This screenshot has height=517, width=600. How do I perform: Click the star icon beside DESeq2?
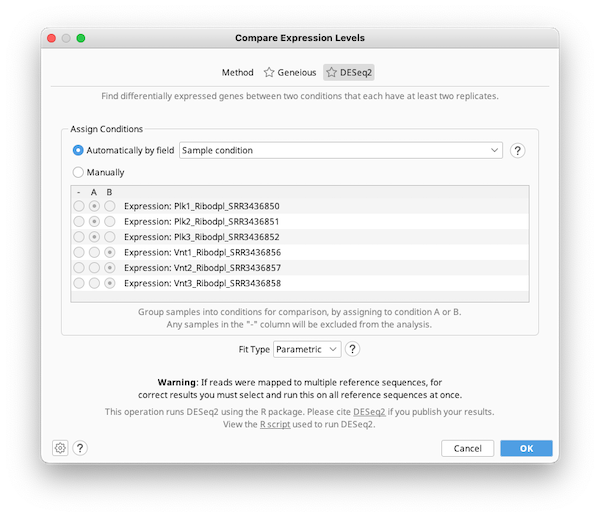tap(331, 72)
